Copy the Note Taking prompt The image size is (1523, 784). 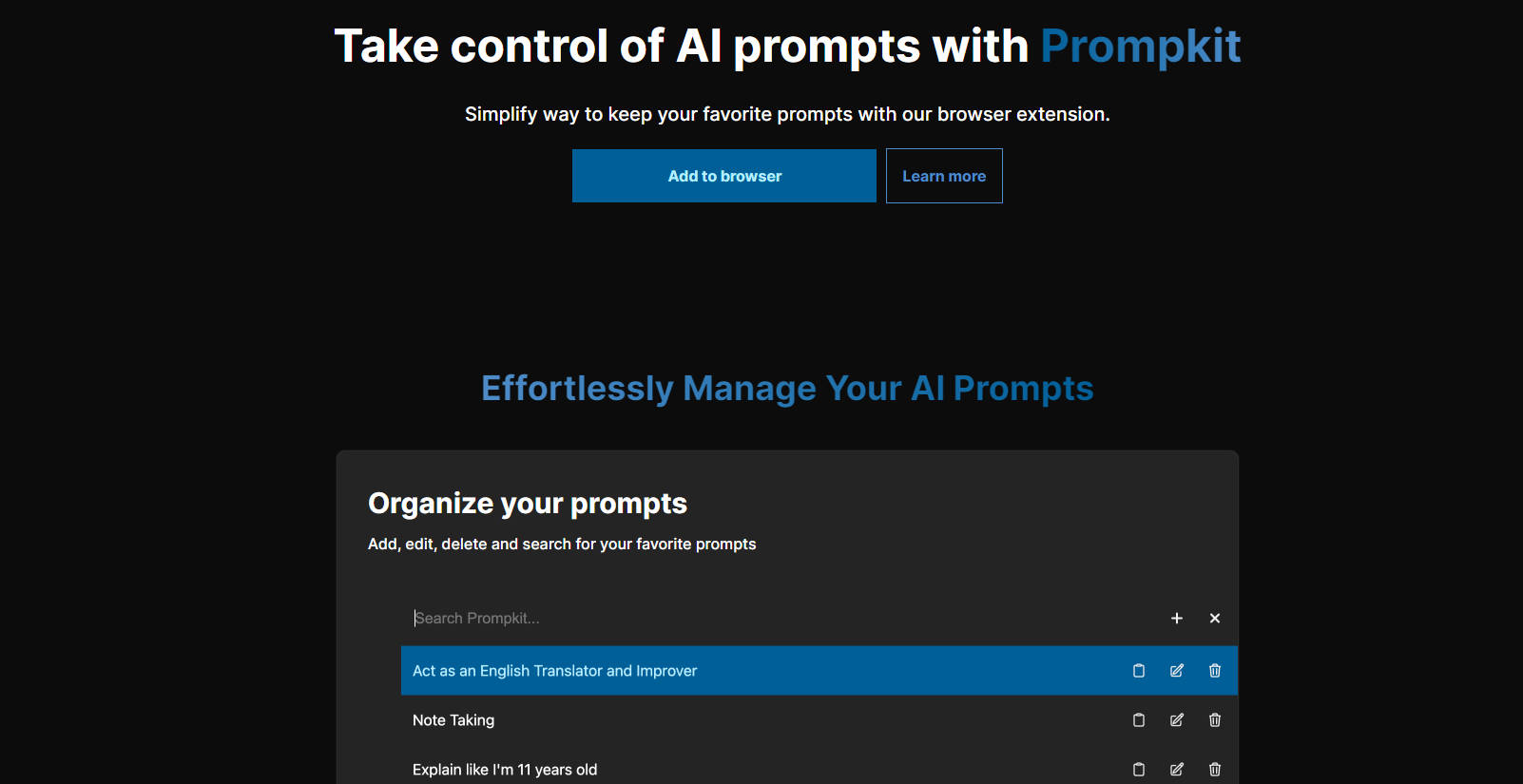coord(1138,719)
